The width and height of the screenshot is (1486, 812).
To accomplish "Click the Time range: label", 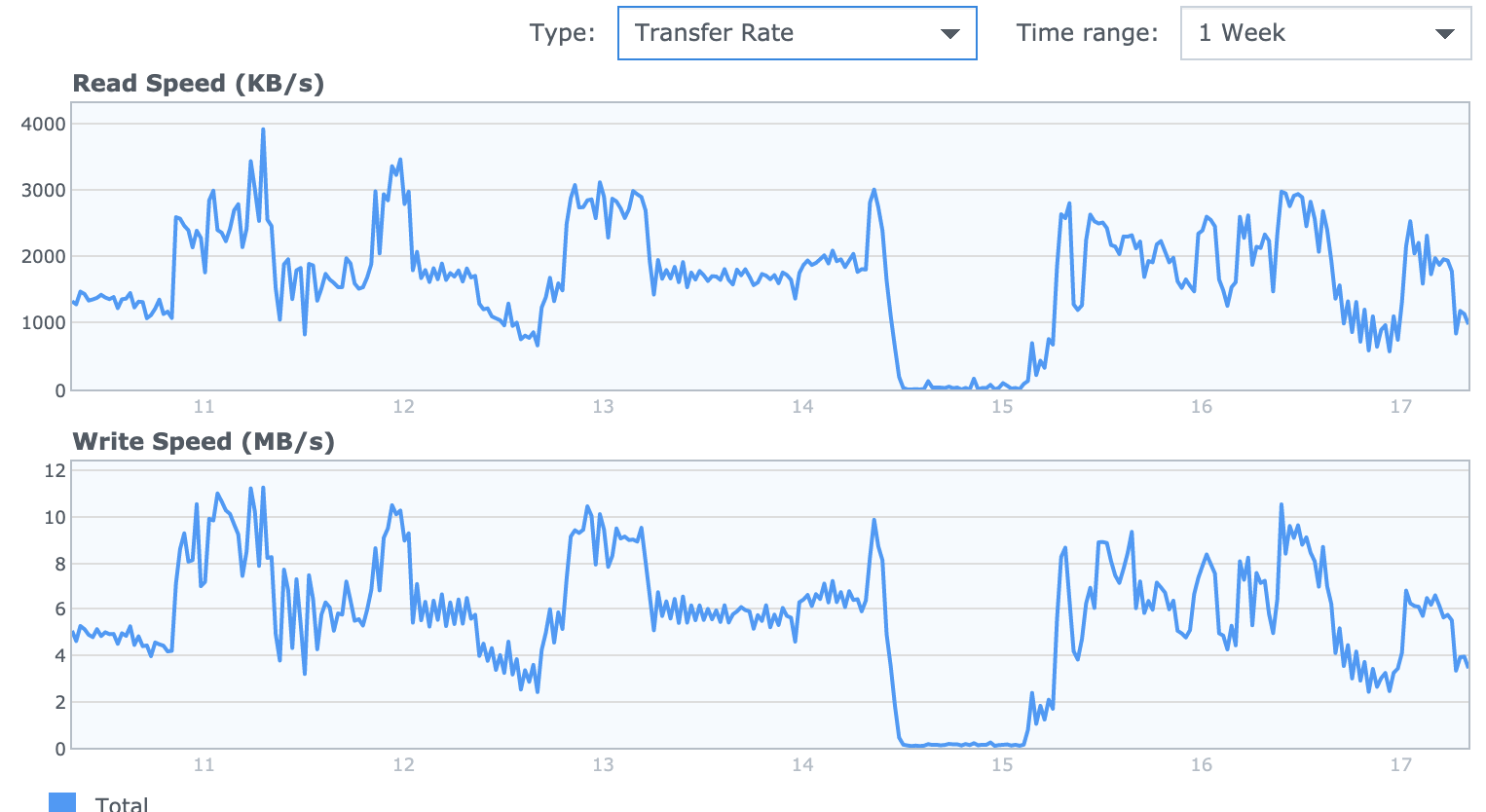I will tap(1087, 33).
